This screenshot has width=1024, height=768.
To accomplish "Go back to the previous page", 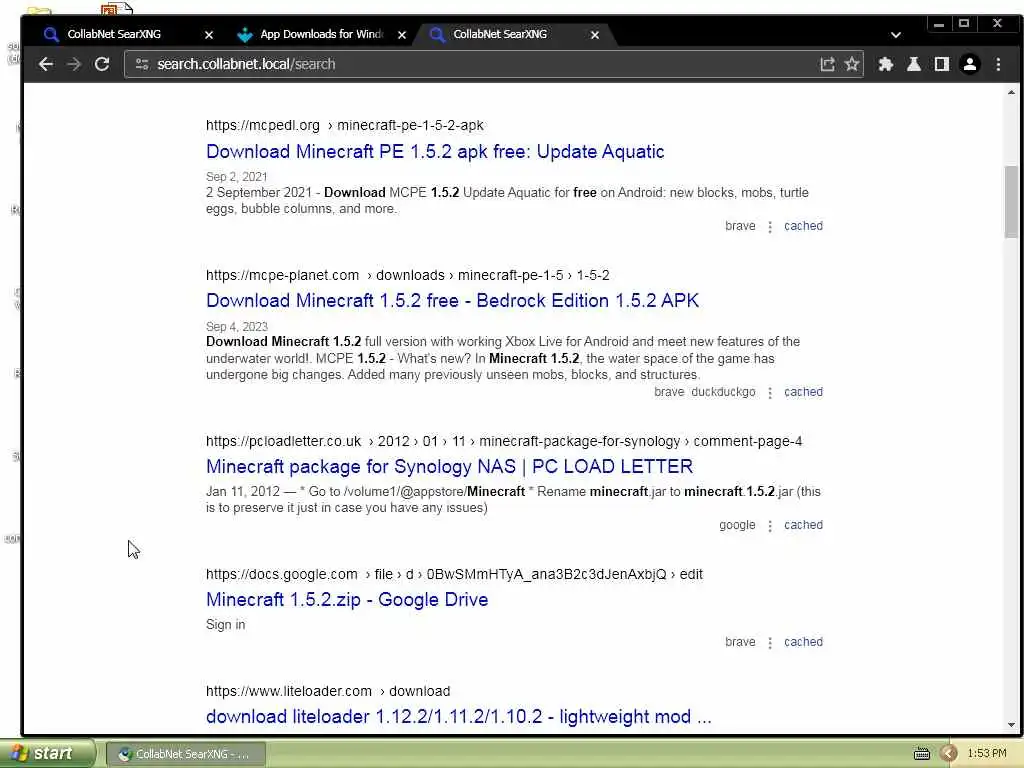I will [x=46, y=64].
